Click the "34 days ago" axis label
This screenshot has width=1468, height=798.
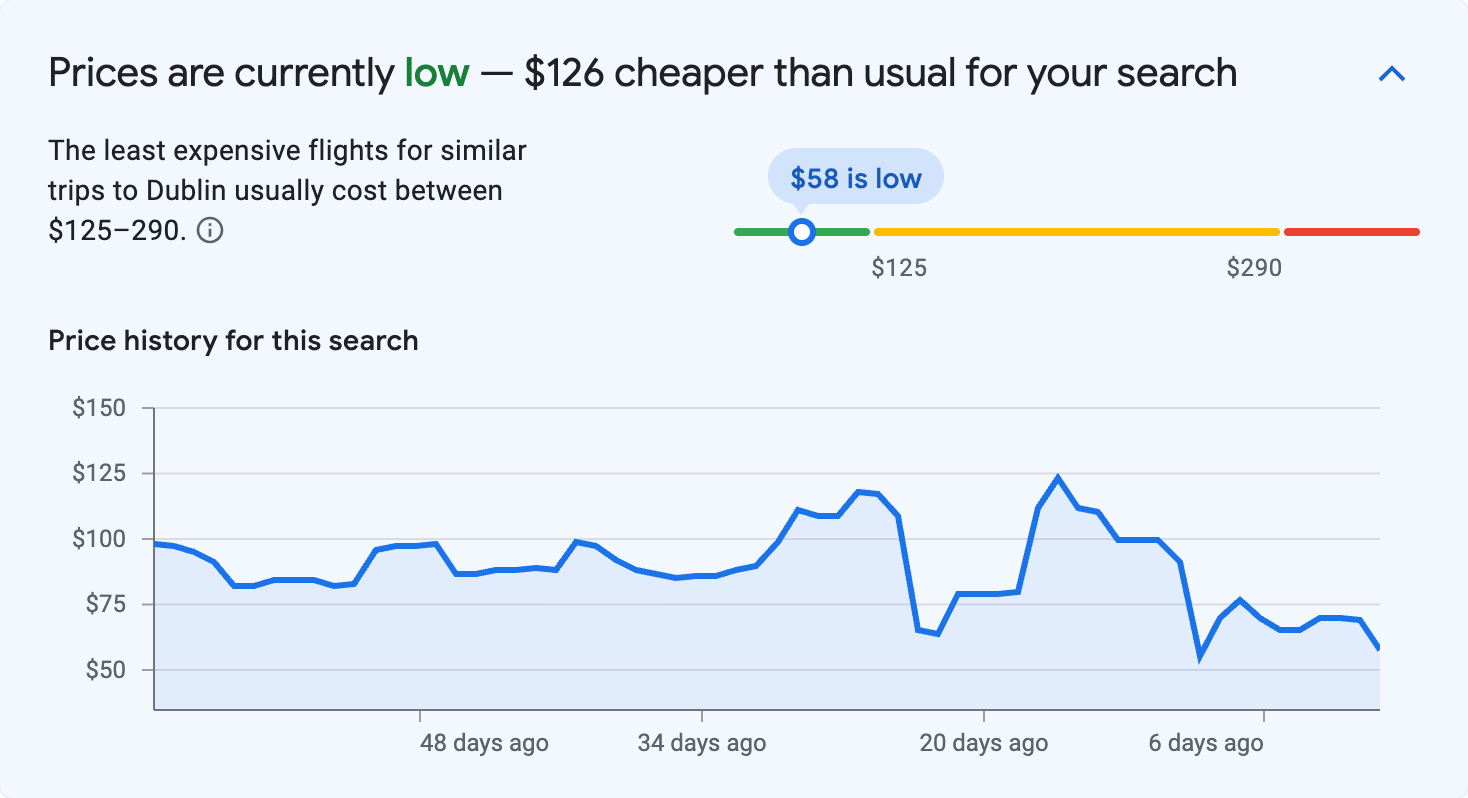point(701,743)
